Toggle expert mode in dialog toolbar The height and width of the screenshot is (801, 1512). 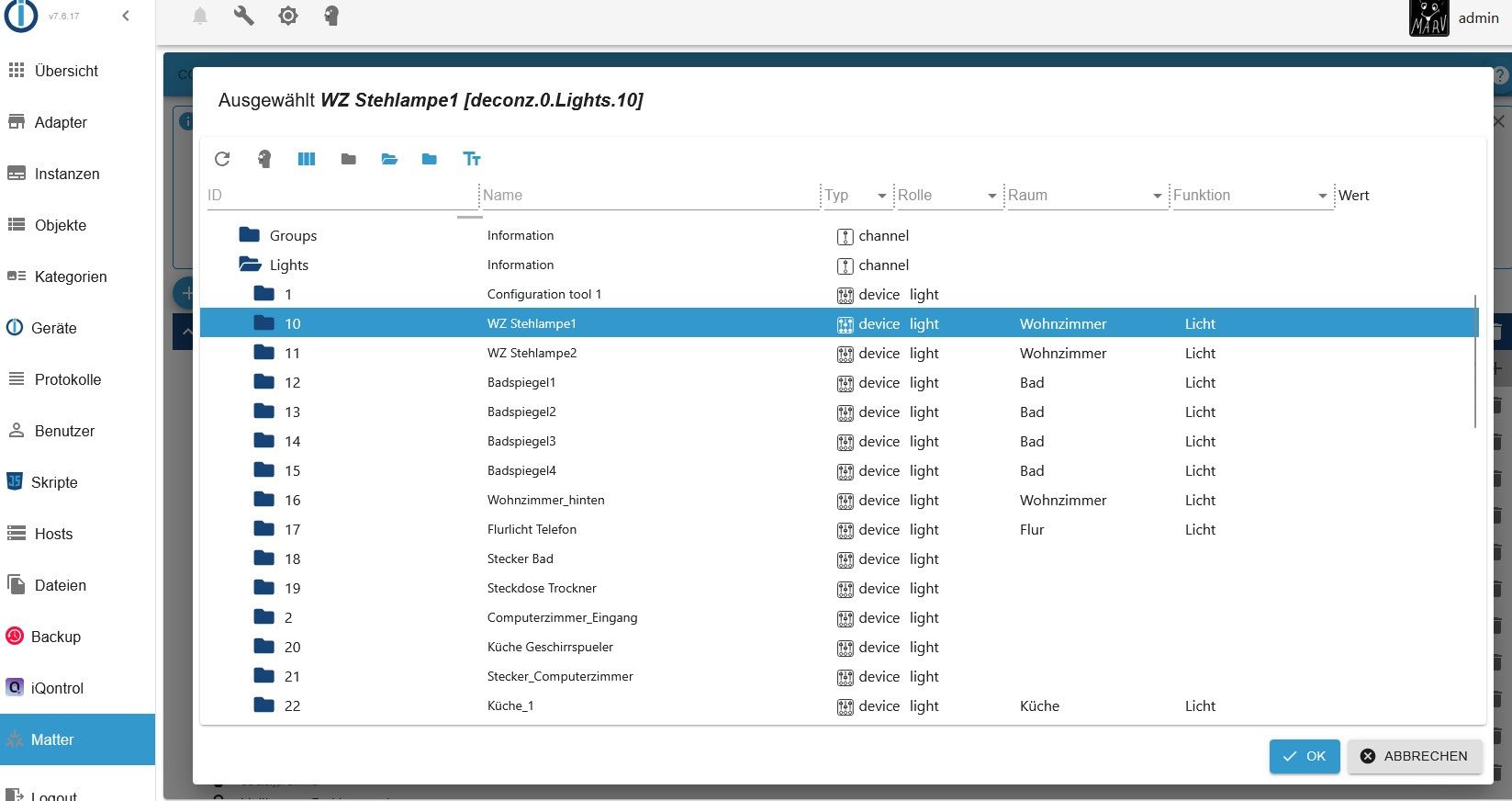click(x=264, y=159)
